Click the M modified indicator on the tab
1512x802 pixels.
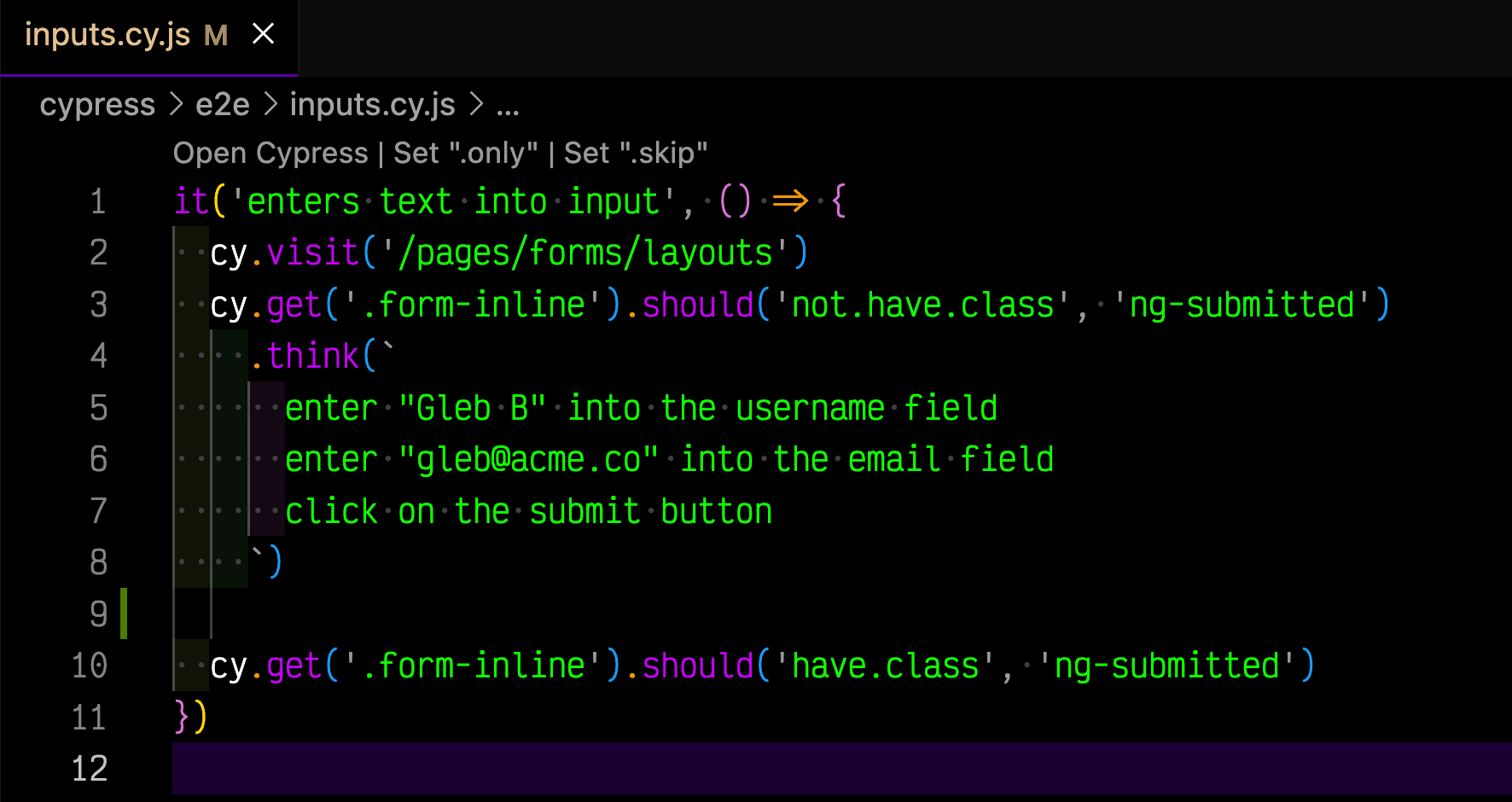(x=216, y=36)
